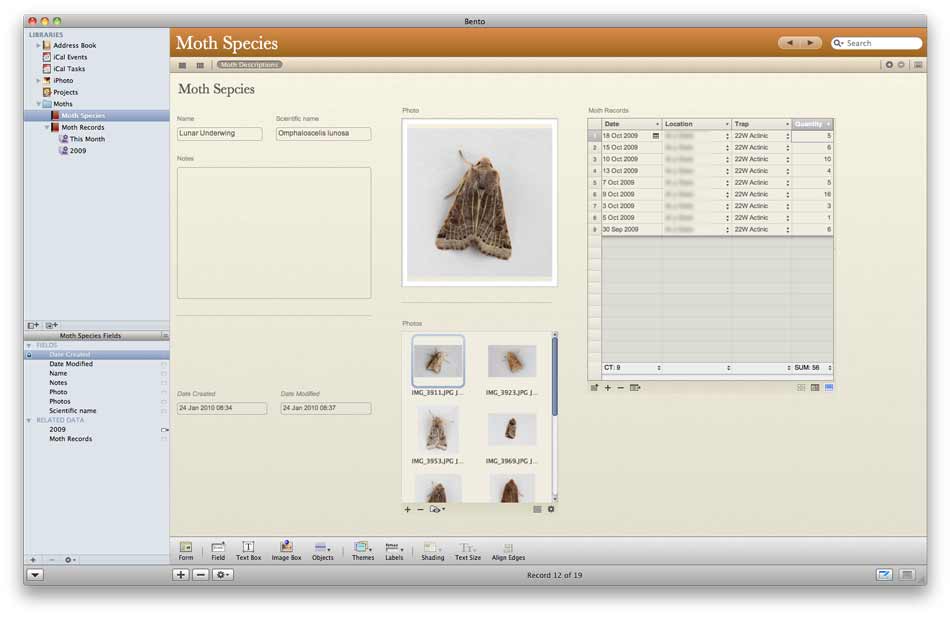Remove related record below Moth Records table
Image resolution: width=950 pixels, height=617 pixels.
pyautogui.click(x=620, y=388)
